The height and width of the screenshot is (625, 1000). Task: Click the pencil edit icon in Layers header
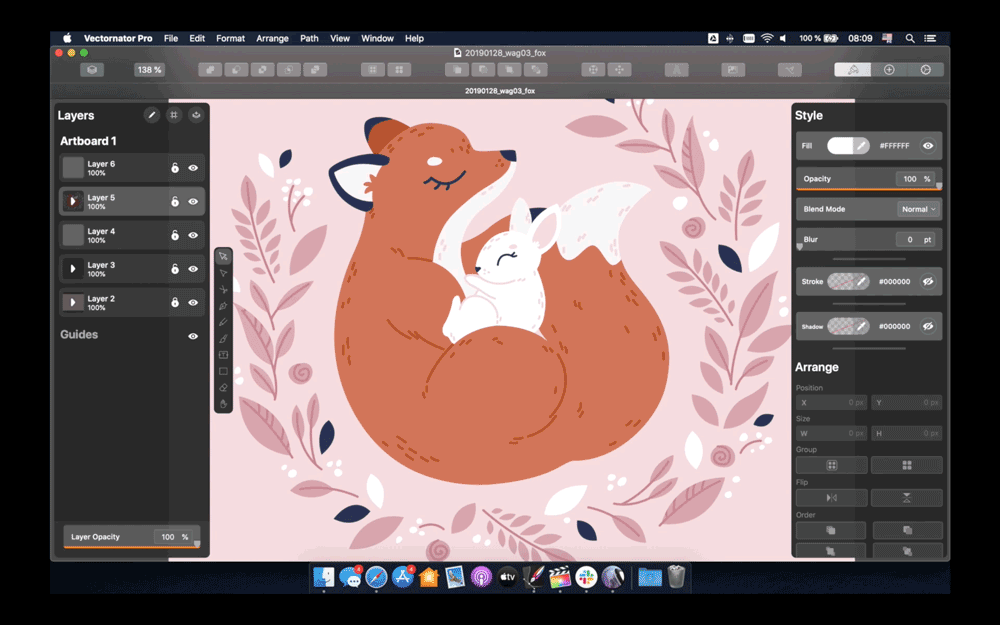pyautogui.click(x=151, y=115)
